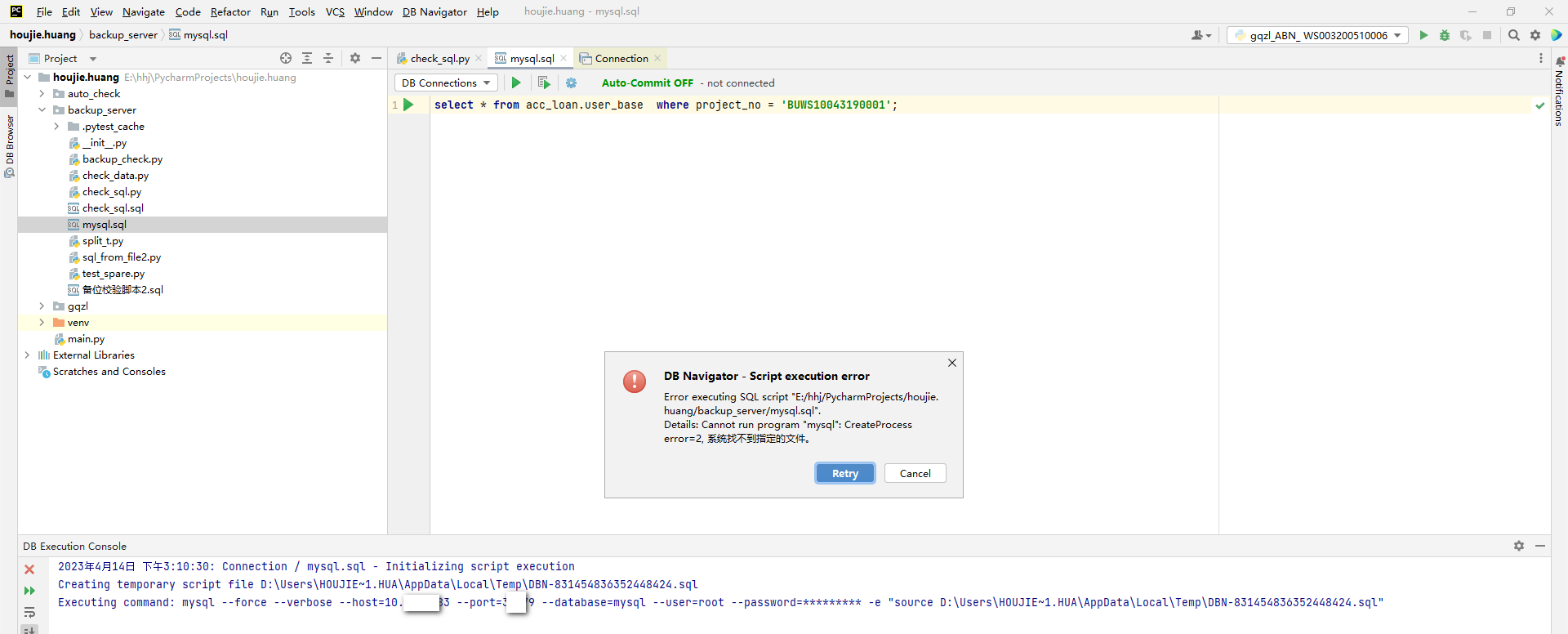Open editor tabs more options icon
Image resolution: width=1568 pixels, height=634 pixels.
pos(1541,58)
